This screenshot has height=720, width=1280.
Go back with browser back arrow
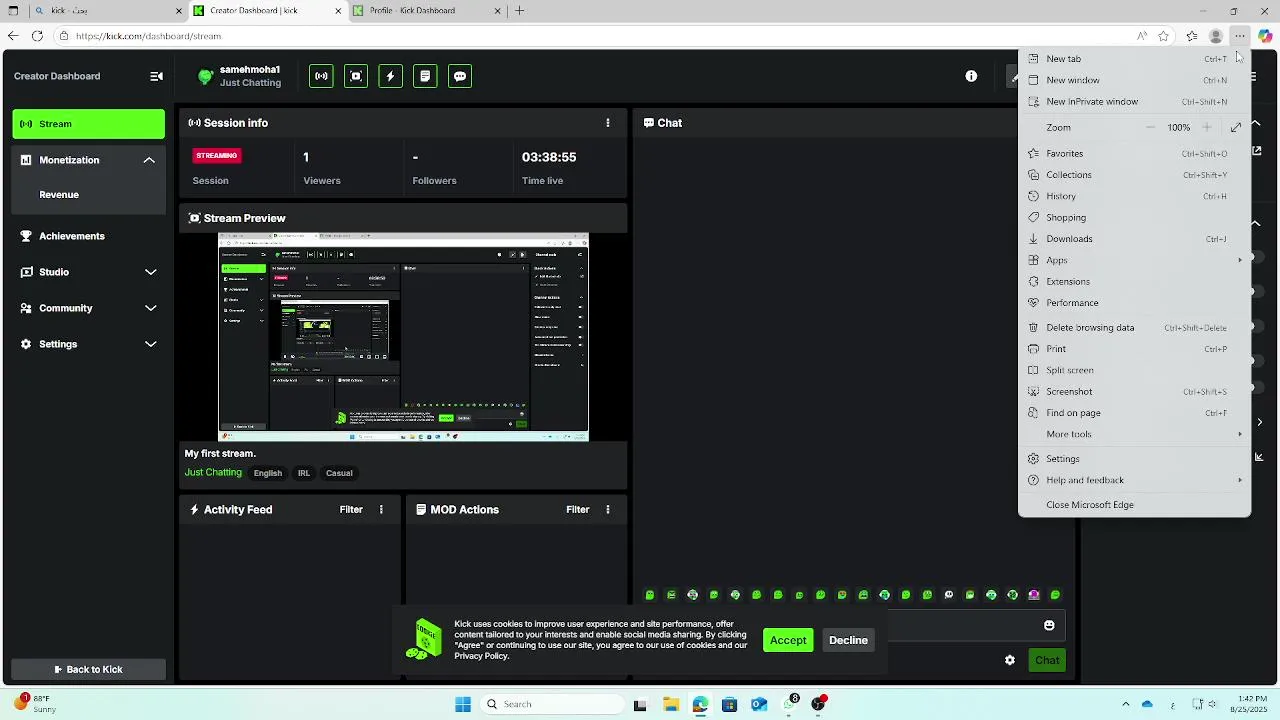[13, 36]
